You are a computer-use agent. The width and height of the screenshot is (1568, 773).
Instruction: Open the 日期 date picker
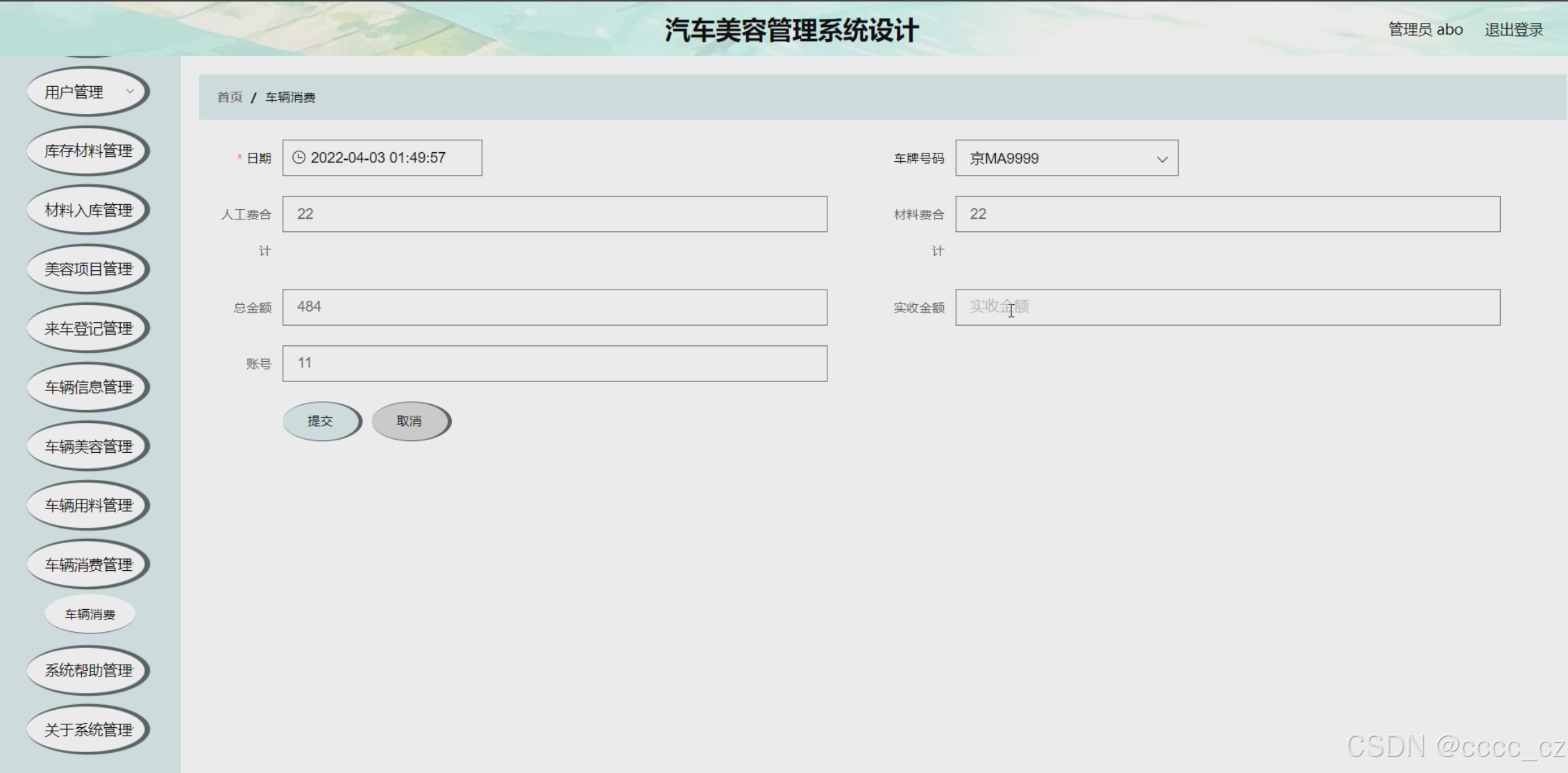click(382, 158)
